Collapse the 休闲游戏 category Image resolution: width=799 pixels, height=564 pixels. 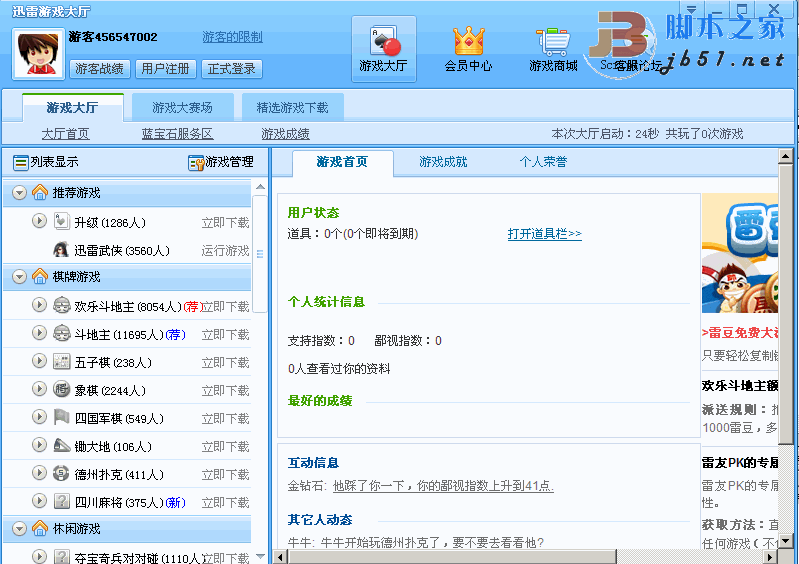19,529
